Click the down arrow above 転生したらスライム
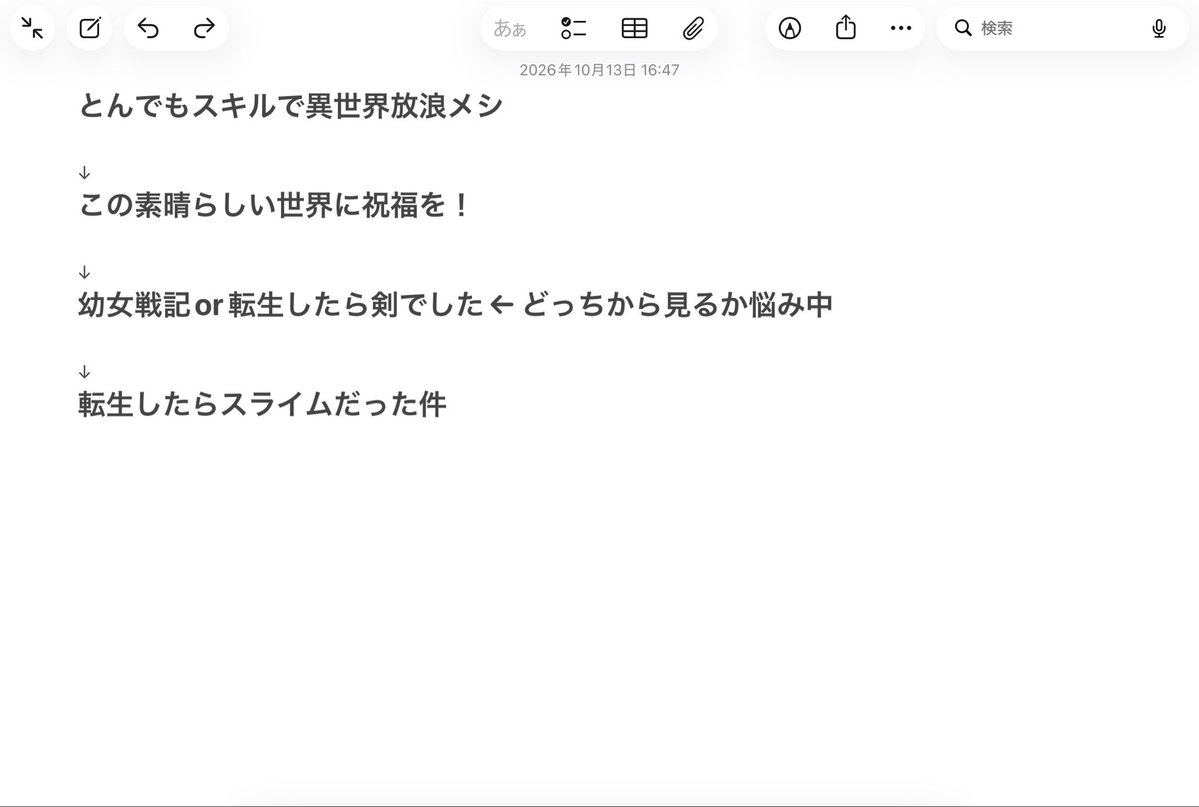Viewport: 1199px width, 807px height. pos(84,372)
